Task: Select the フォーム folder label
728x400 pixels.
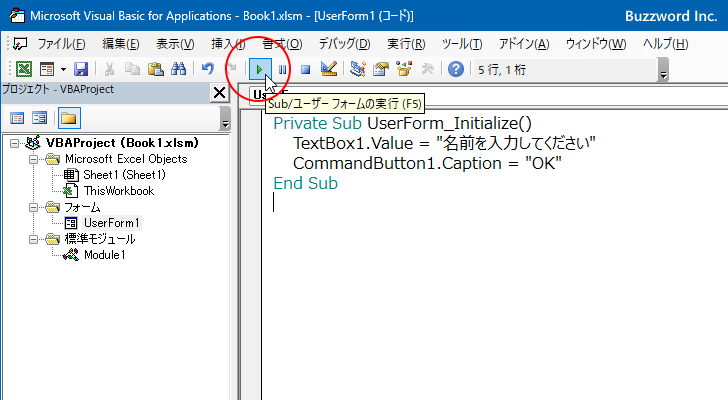Action: tap(82, 207)
